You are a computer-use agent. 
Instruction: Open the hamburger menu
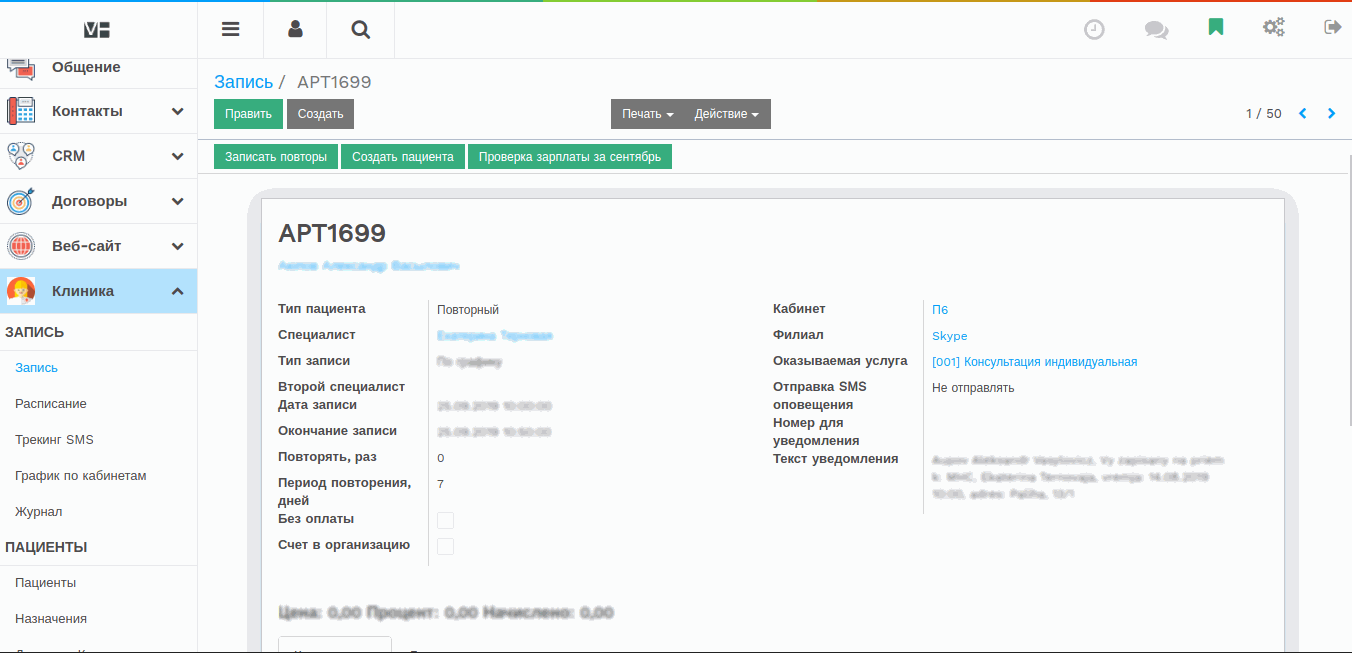pos(230,29)
